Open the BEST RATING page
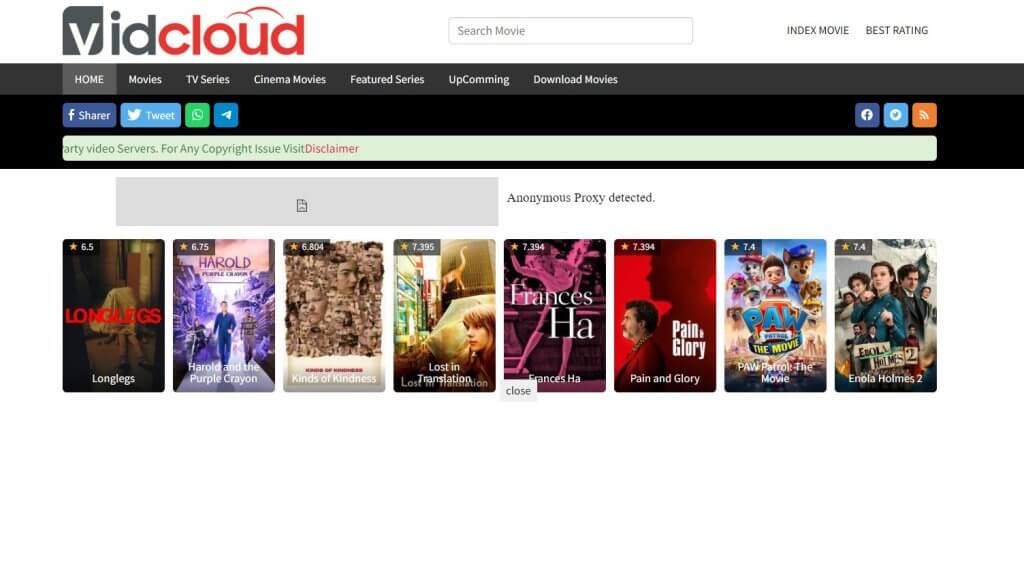The height and width of the screenshot is (579, 1024). (x=897, y=30)
